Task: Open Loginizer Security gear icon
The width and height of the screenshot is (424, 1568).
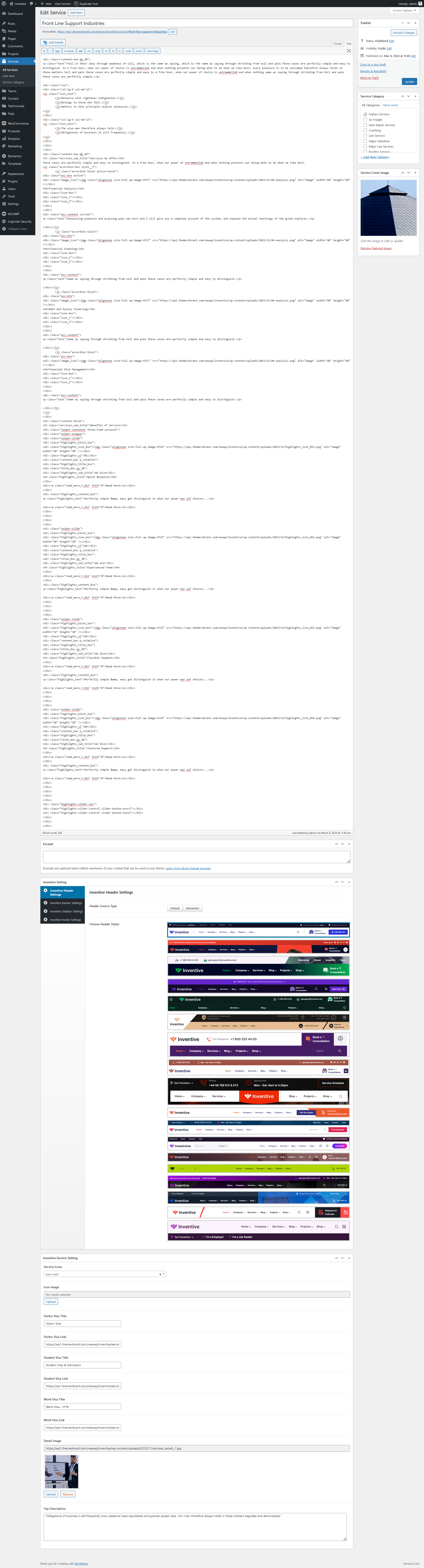Action: tap(4, 221)
